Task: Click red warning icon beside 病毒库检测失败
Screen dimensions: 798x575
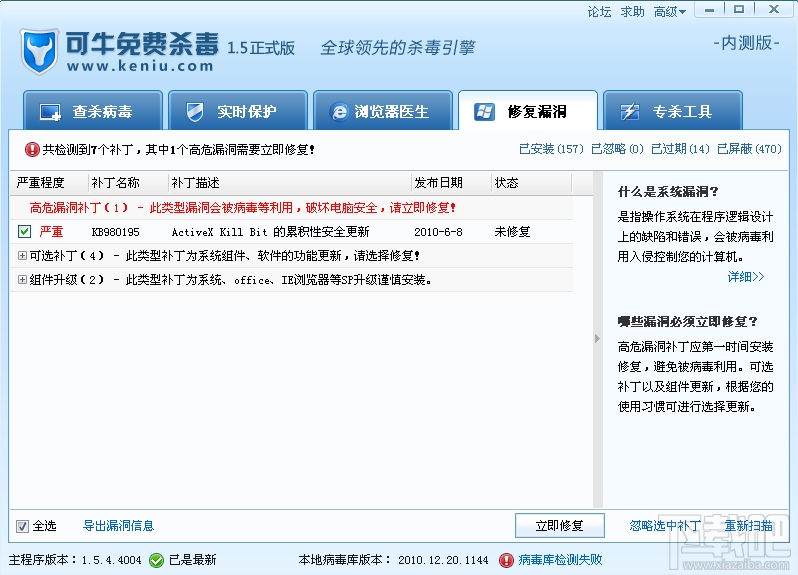Action: tap(506, 560)
